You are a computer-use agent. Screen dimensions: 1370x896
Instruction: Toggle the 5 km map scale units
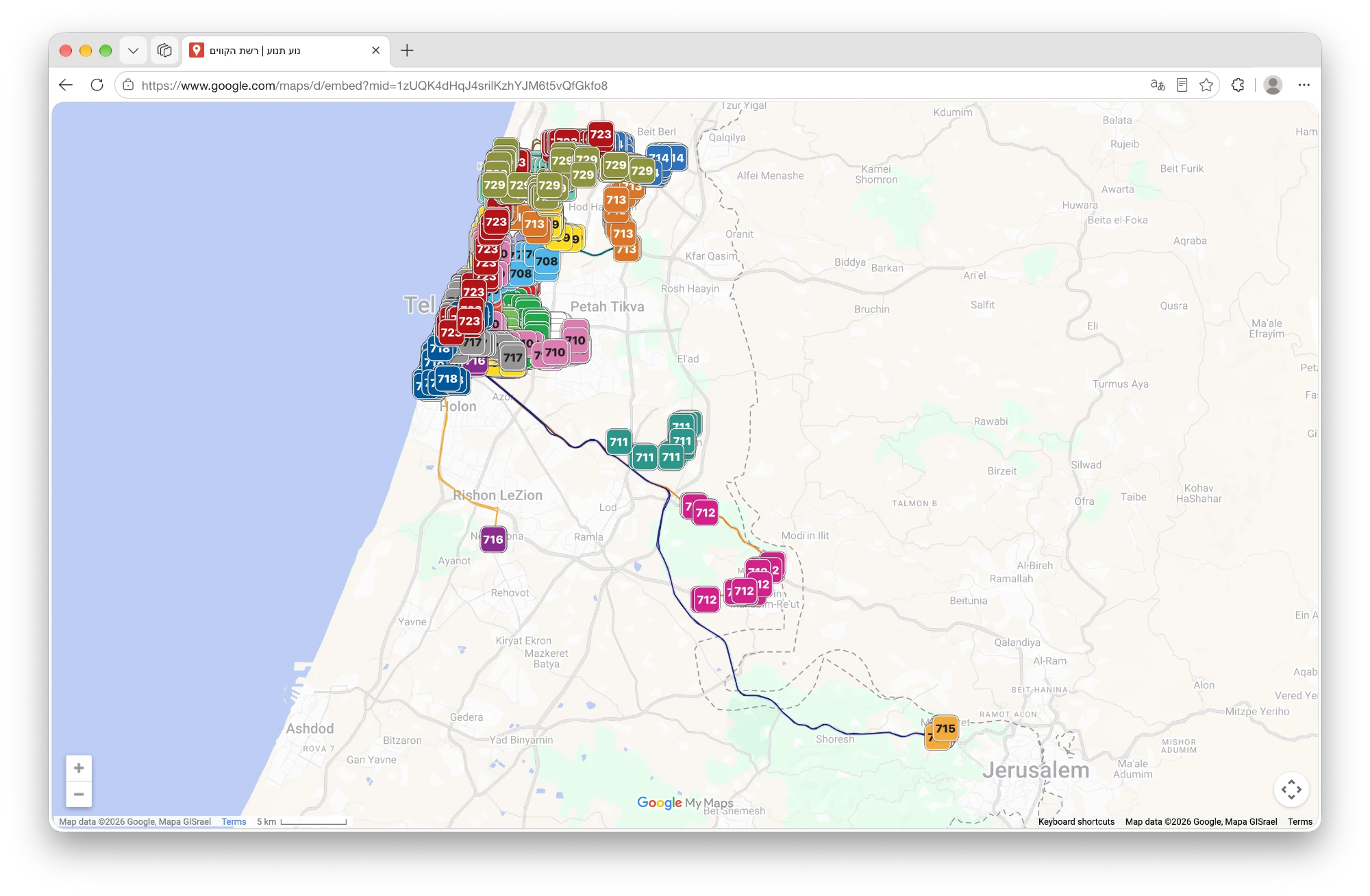click(301, 821)
